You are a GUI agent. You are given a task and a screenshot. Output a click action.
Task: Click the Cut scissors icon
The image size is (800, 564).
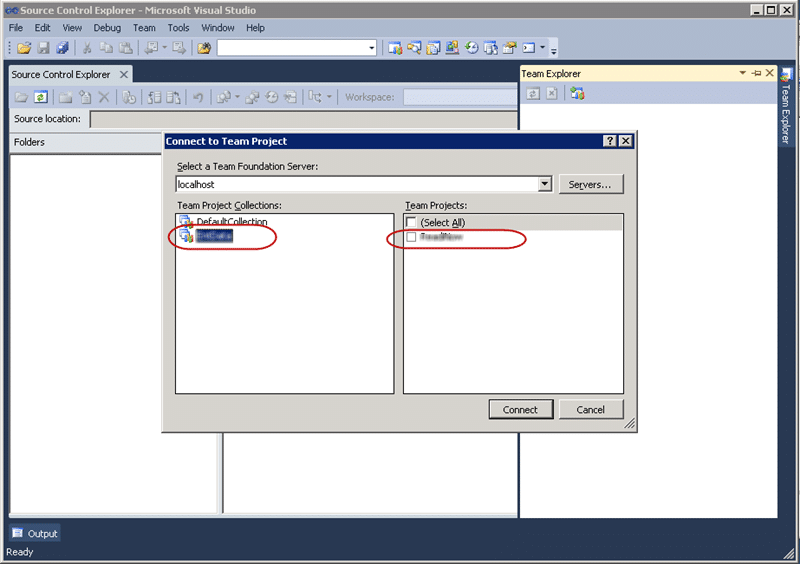[x=87, y=48]
